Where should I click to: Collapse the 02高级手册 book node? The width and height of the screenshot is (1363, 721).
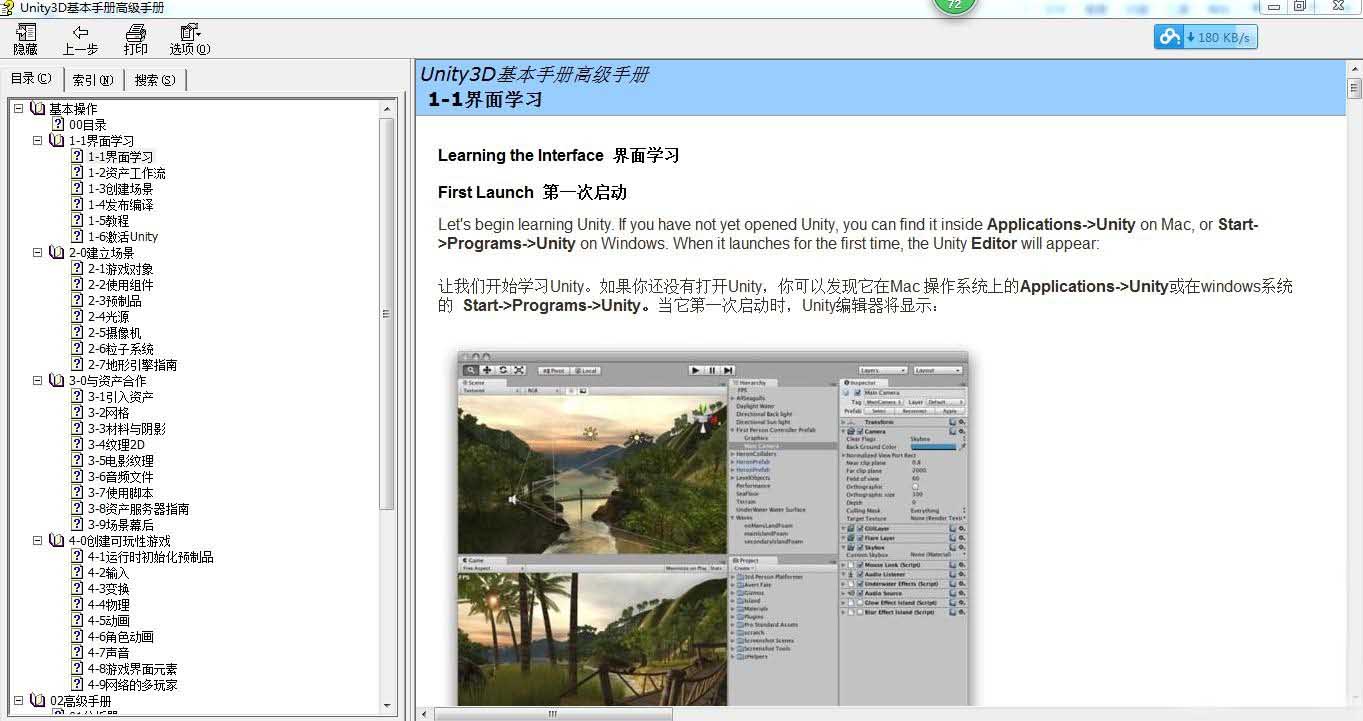tap(19, 700)
